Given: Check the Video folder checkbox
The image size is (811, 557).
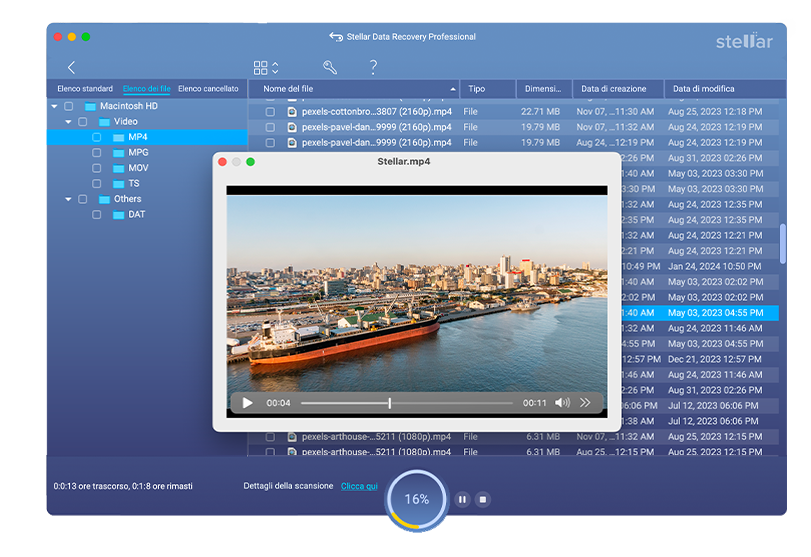Looking at the screenshot, I should pyautogui.click(x=82, y=122).
